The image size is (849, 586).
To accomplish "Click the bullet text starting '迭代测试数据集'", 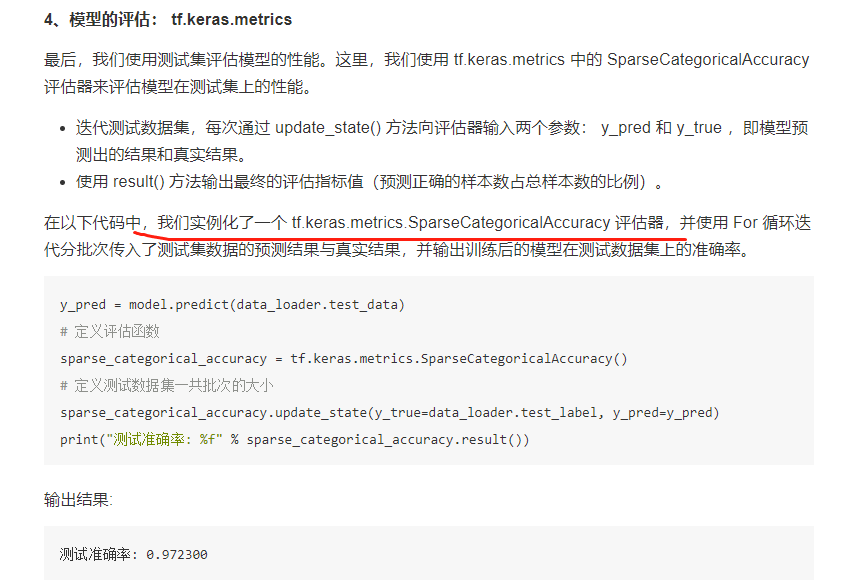I will pyautogui.click(x=442, y=141).
